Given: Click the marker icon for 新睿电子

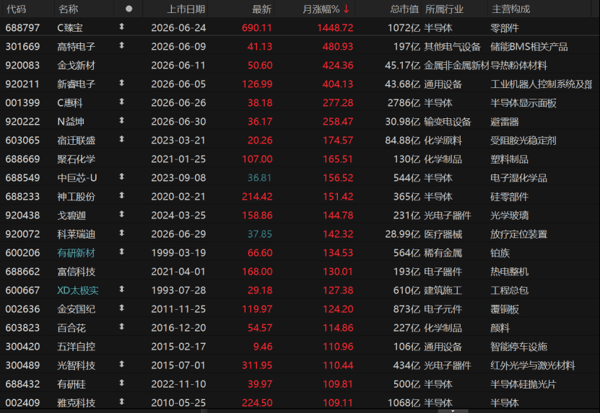Looking at the screenshot, I should 122,83.
